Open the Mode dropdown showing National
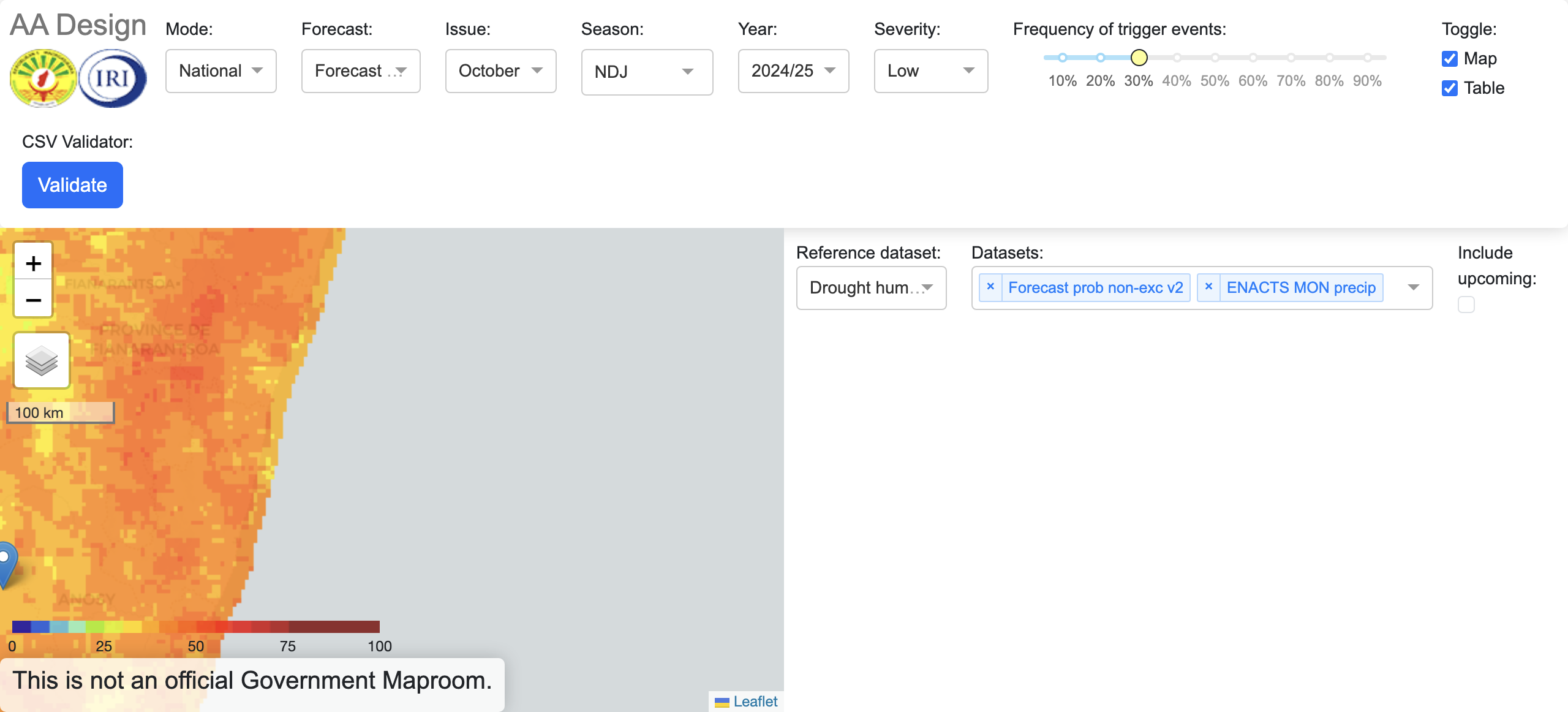This screenshot has width=1568, height=712. (x=221, y=71)
